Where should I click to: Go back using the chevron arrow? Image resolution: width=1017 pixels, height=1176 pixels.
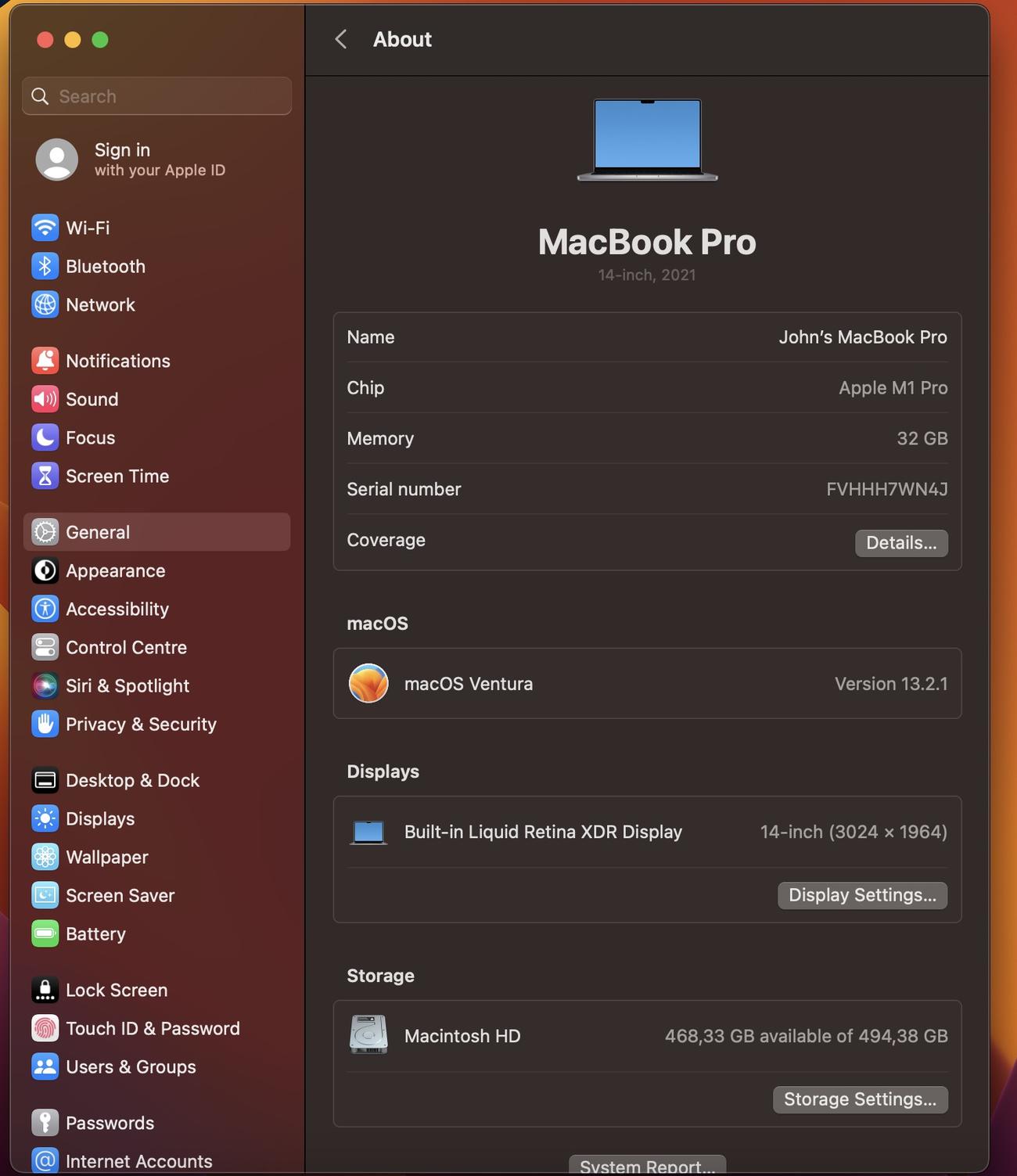341,39
